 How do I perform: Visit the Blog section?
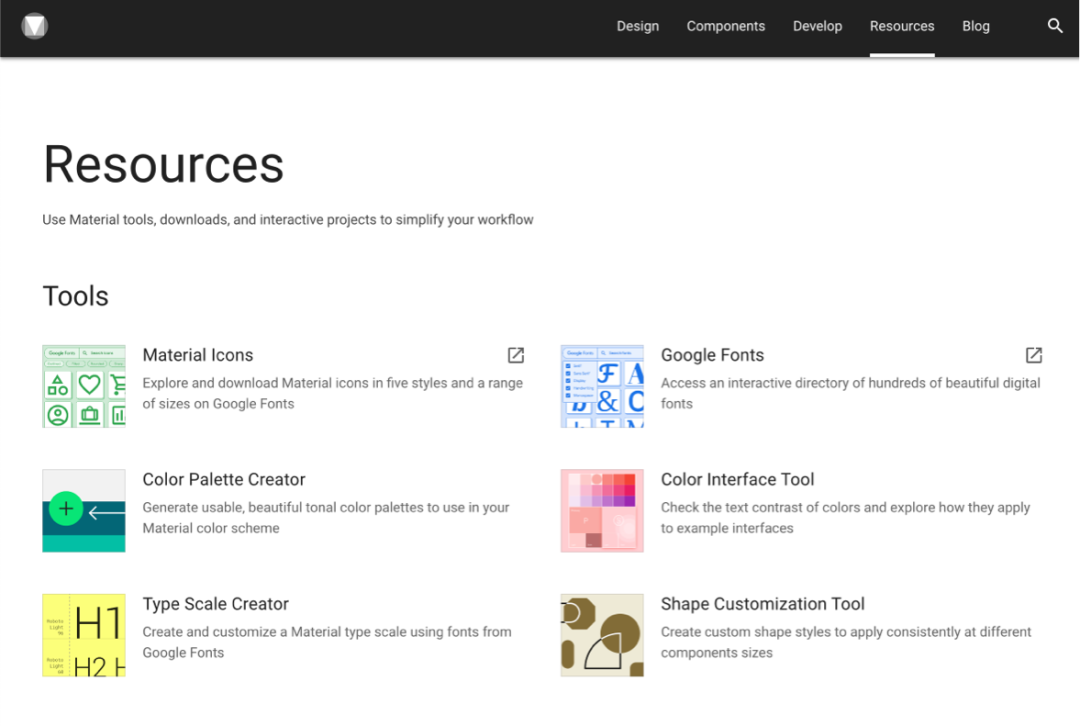(976, 26)
